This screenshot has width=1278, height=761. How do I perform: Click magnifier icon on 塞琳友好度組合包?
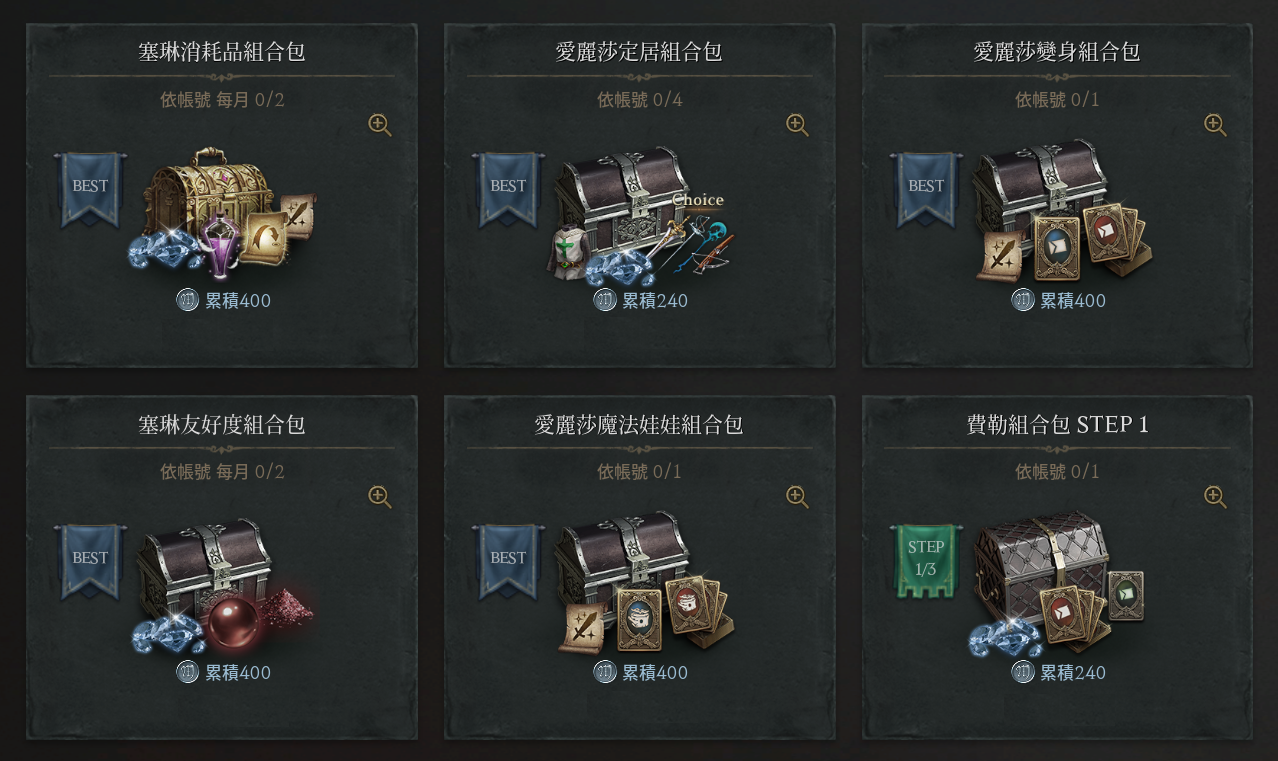pyautogui.click(x=379, y=497)
